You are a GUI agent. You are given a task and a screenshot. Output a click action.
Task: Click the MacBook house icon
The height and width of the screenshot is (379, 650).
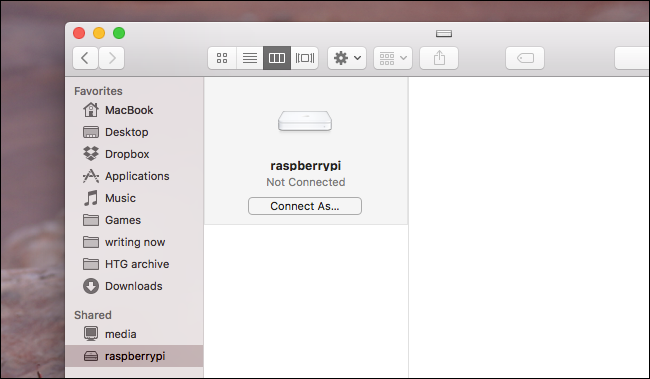(x=91, y=110)
